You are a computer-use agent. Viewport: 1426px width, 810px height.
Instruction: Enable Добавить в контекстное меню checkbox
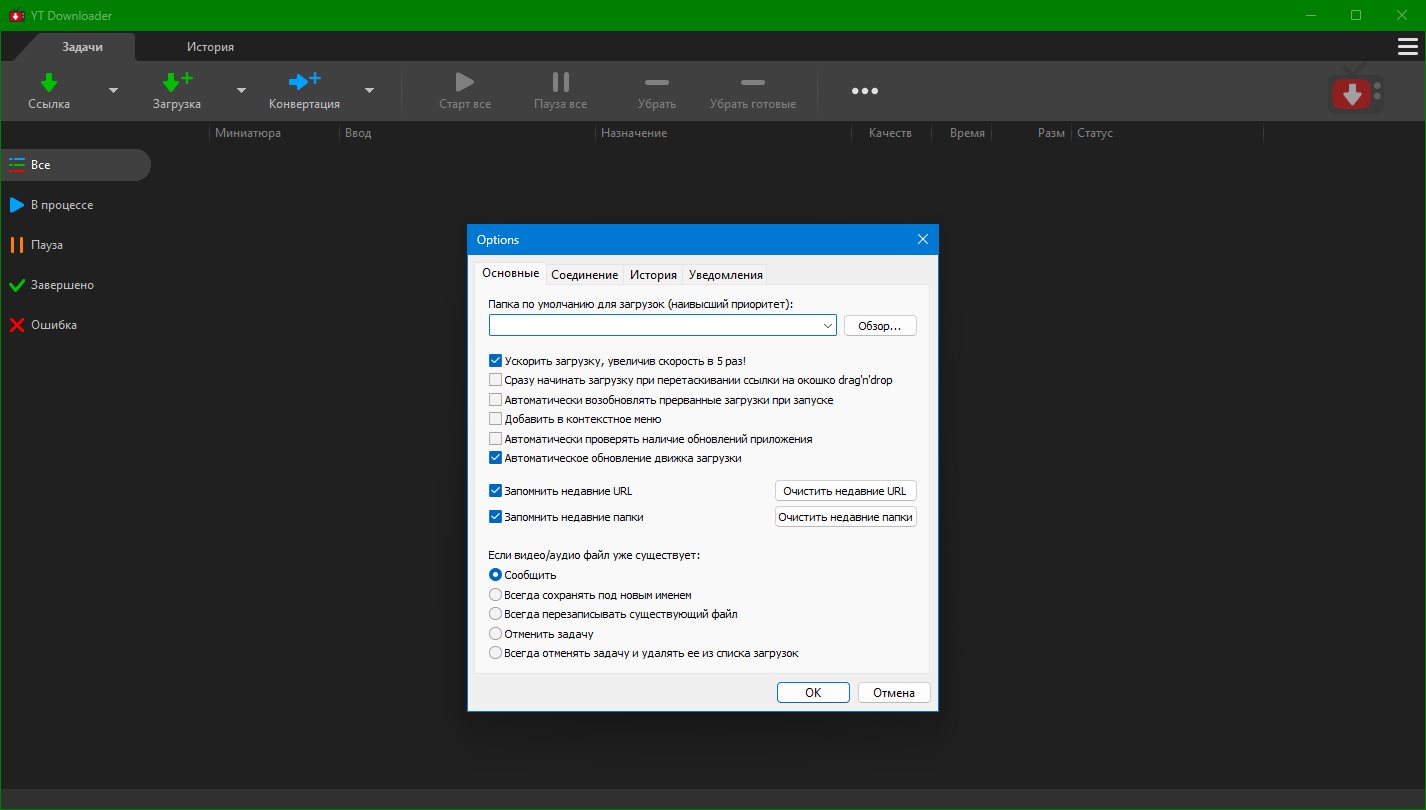point(495,419)
